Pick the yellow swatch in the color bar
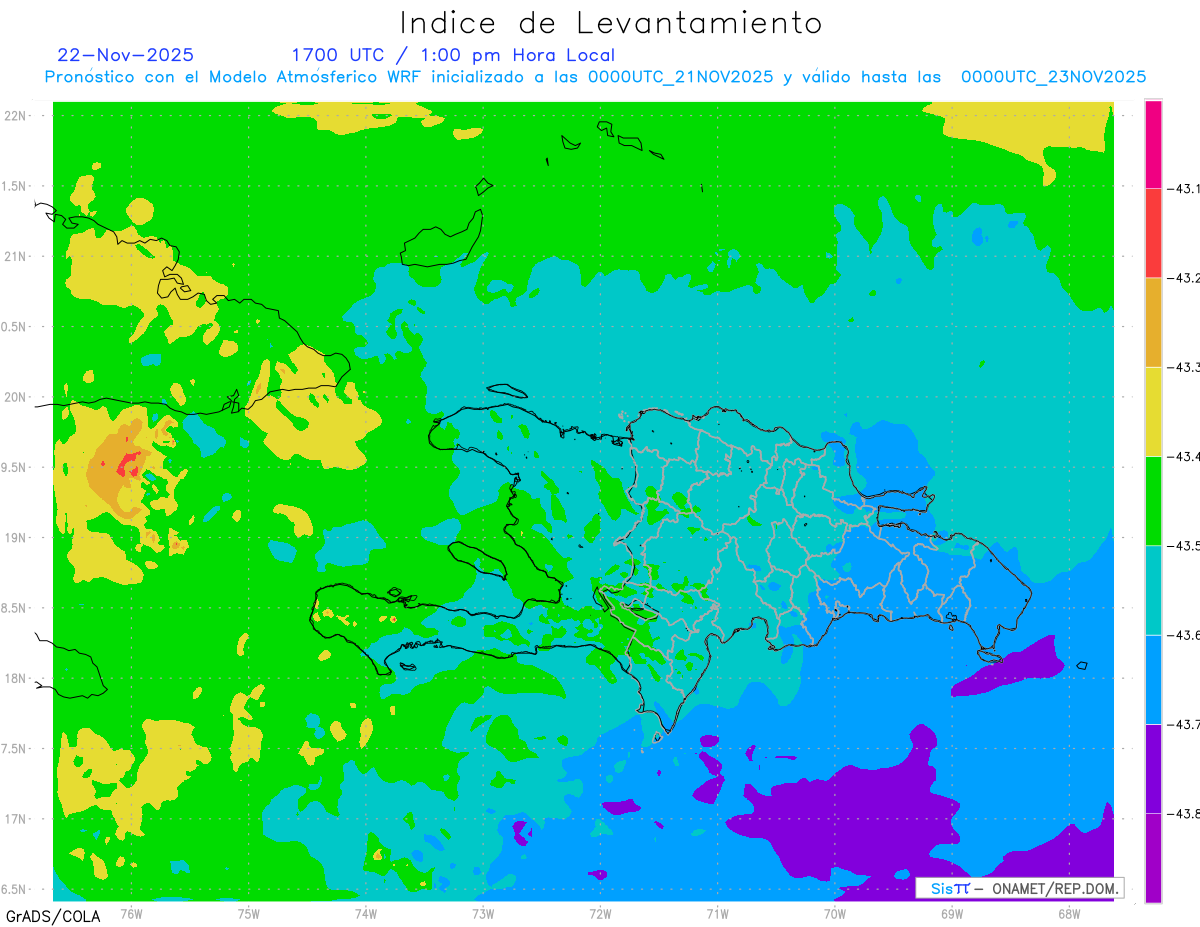1200x927 pixels. tap(1153, 411)
